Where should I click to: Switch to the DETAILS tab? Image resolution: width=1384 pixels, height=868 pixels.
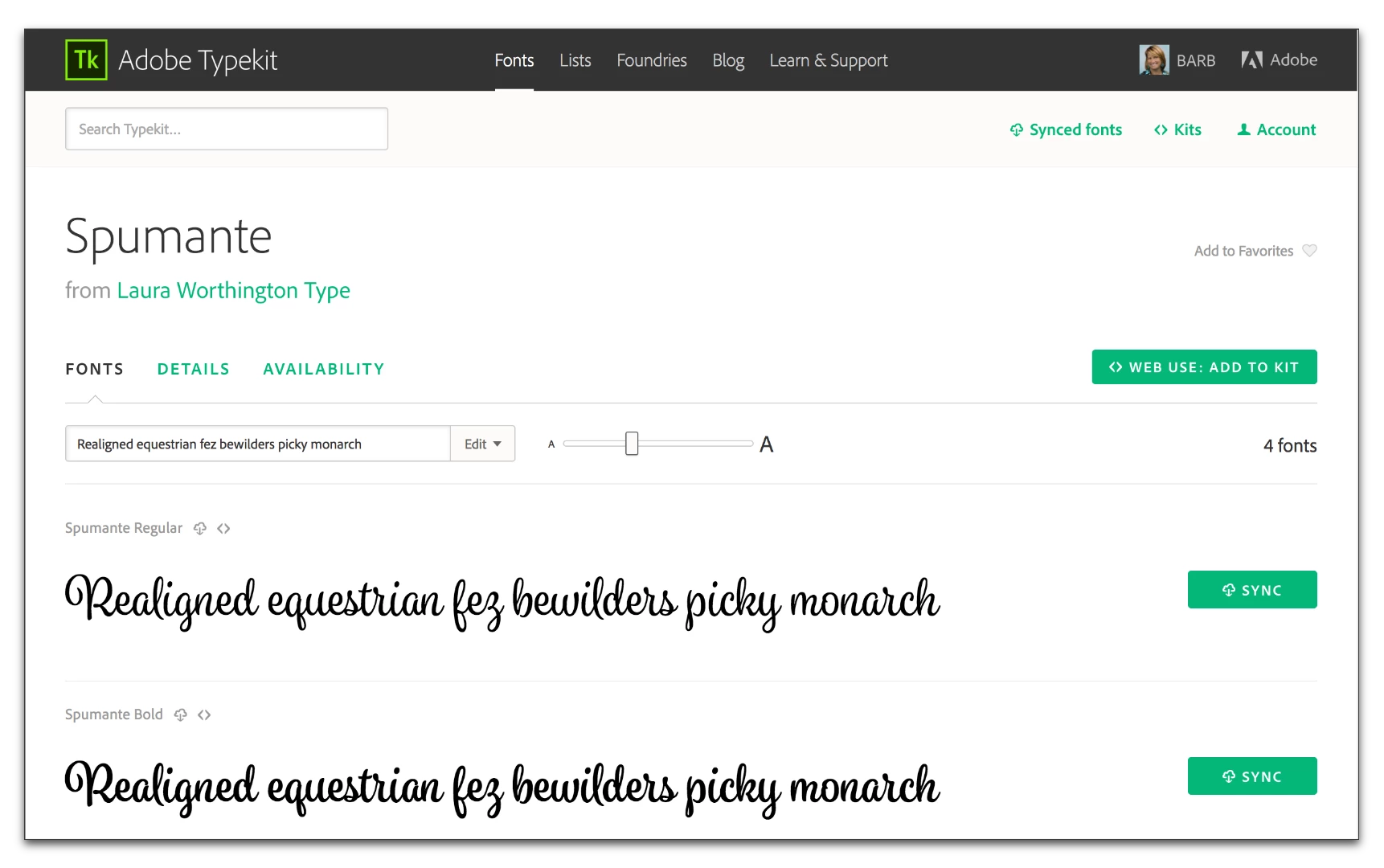(194, 369)
